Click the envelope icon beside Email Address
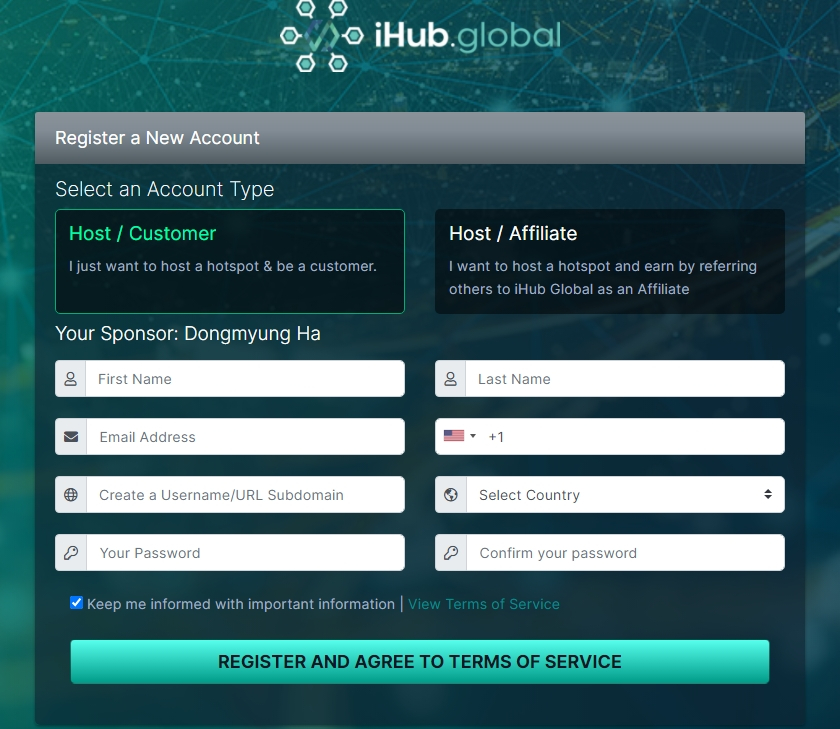This screenshot has height=729, width=840. pyautogui.click(x=71, y=437)
